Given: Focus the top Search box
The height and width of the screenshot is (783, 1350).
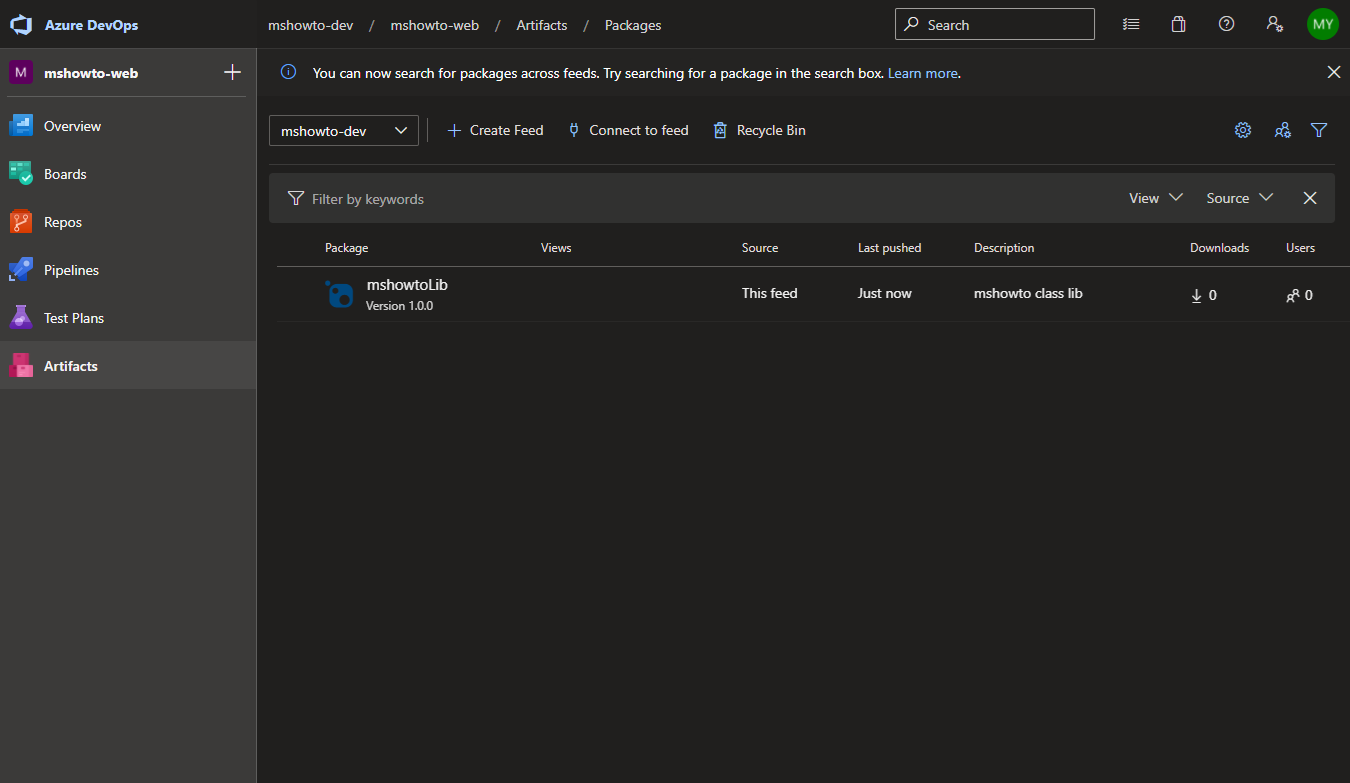Looking at the screenshot, I should (995, 25).
